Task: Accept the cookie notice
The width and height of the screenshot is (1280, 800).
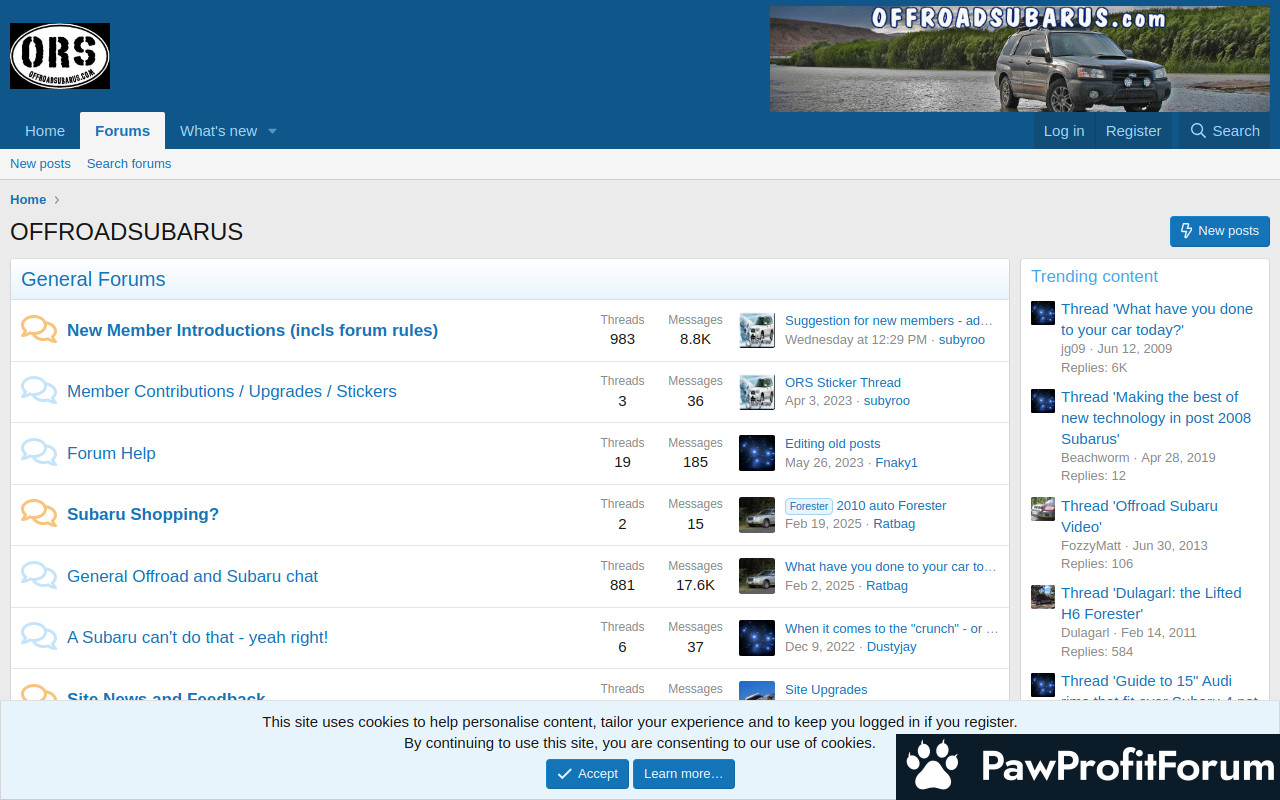Action: click(x=587, y=774)
